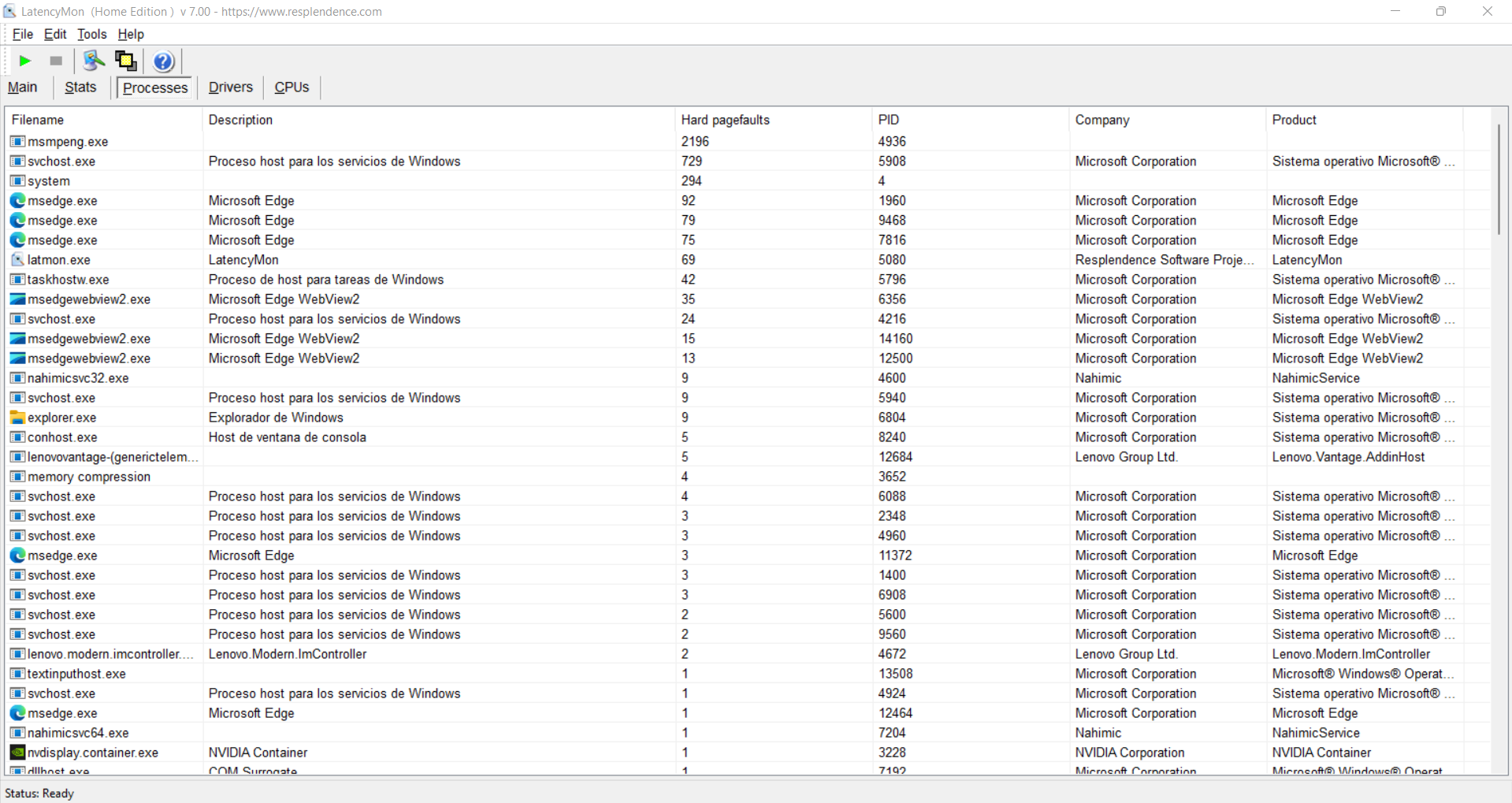Screen dimensions: 1512x803
Task: Click the Edge icon for PID 12464 row
Action: 17,713
